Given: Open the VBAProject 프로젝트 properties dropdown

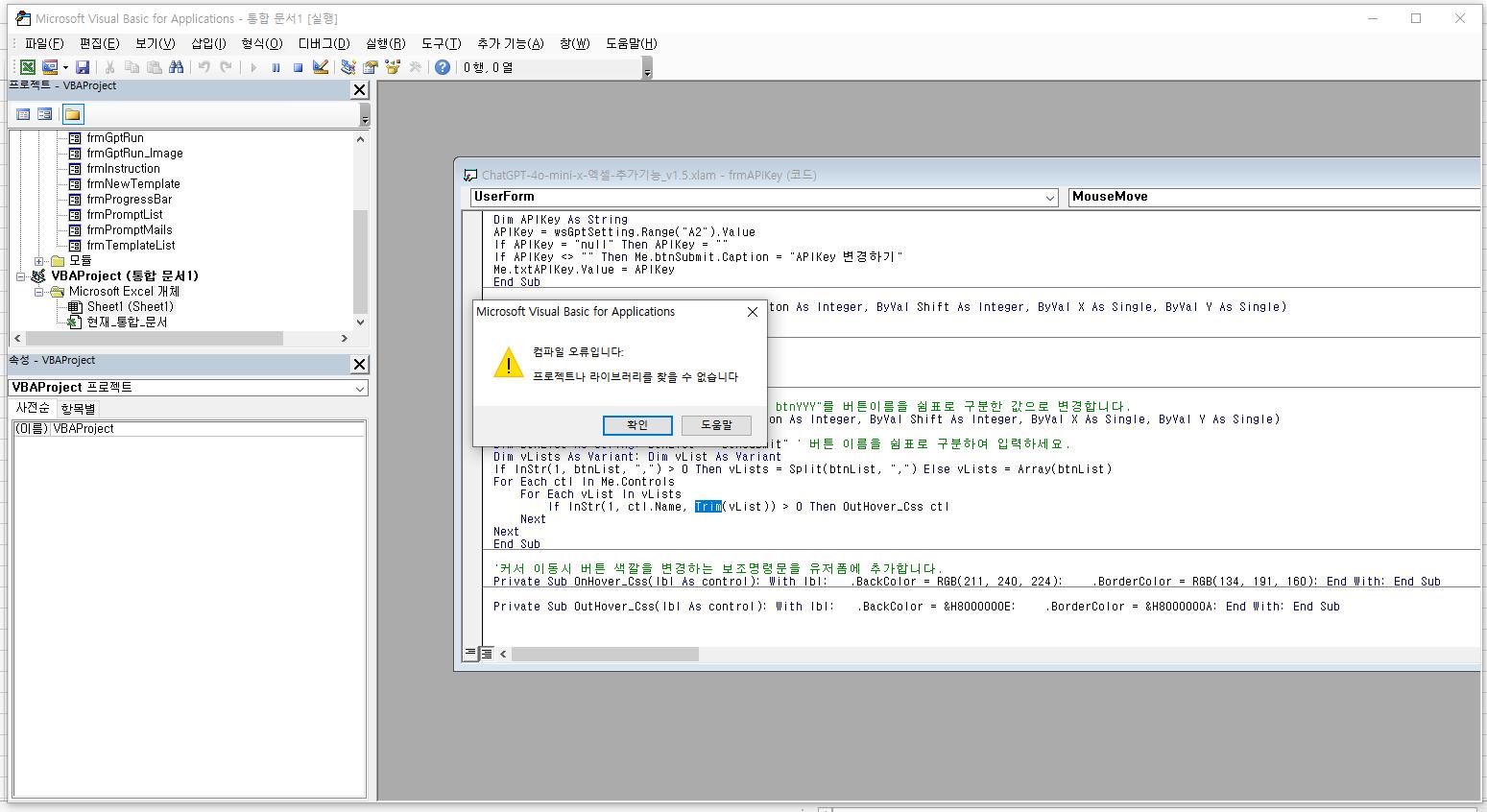Looking at the screenshot, I should point(359,389).
